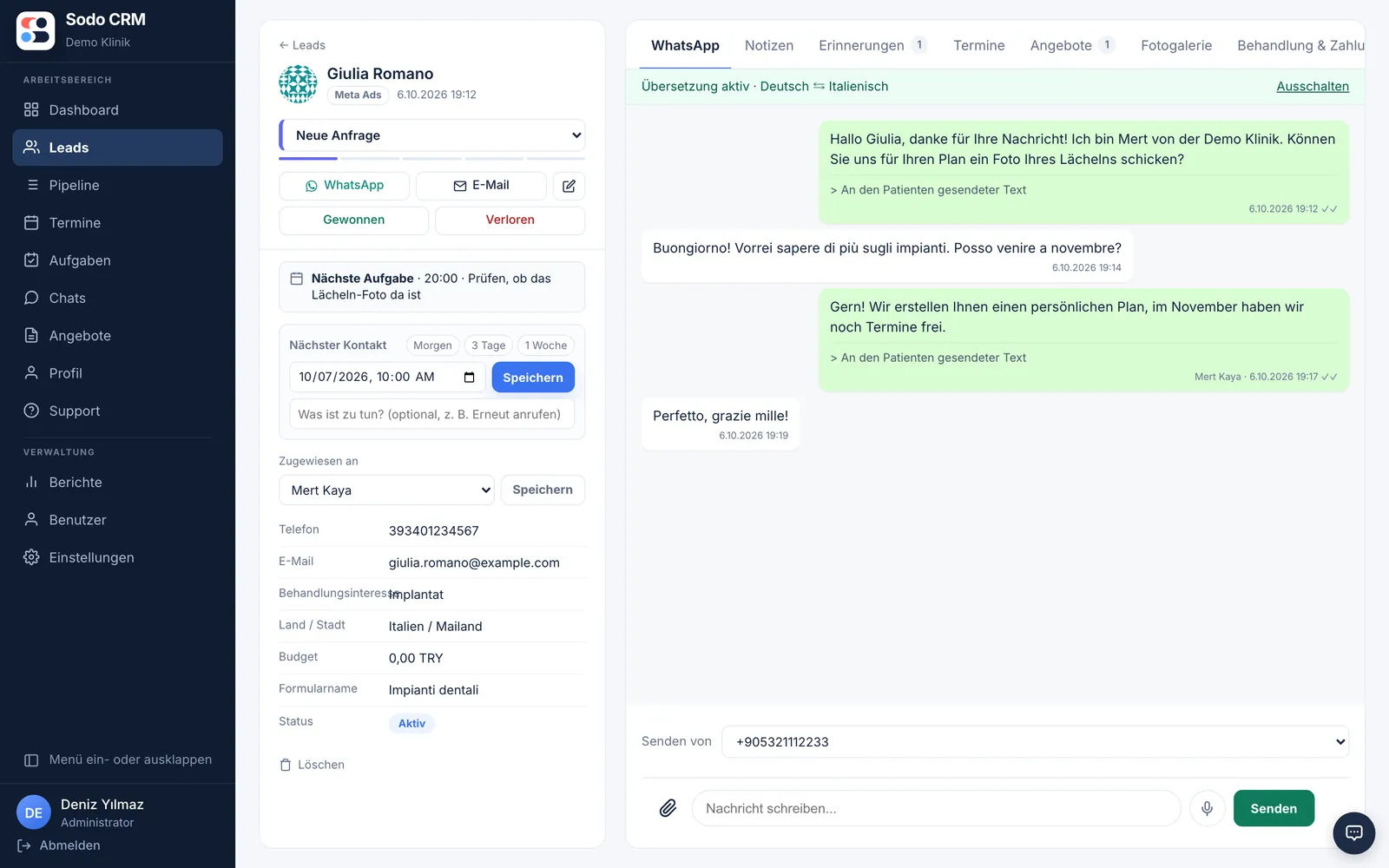Mark the lead as Gewonnen

pyautogui.click(x=353, y=220)
